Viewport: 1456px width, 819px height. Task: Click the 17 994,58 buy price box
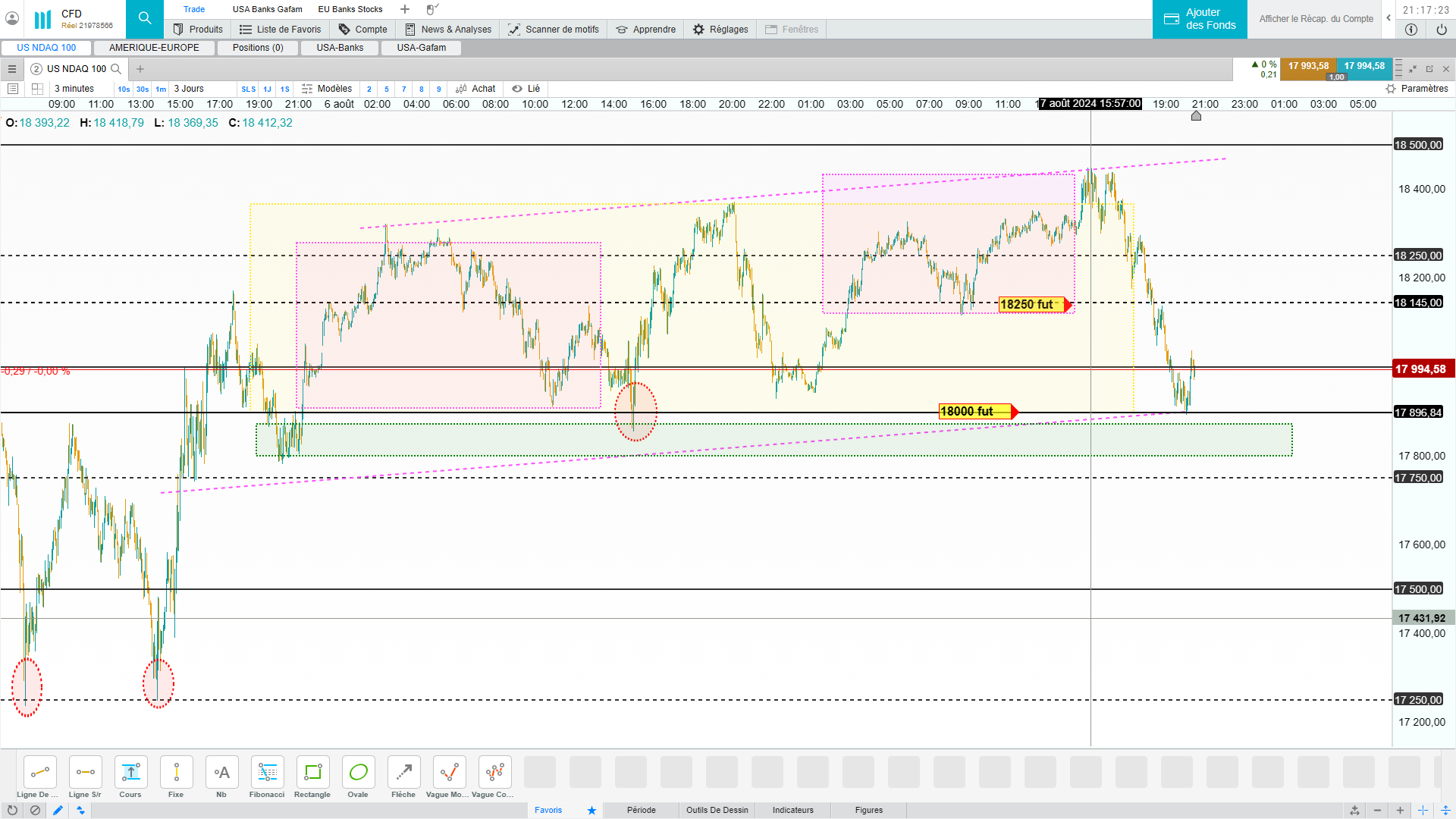pyautogui.click(x=1363, y=66)
